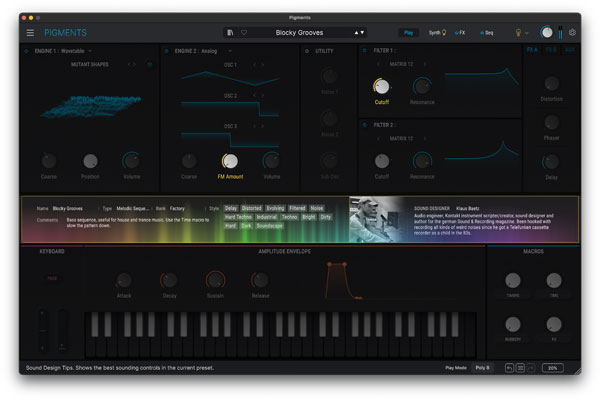
Task: Select previous OSC 1 waveform arrow
Action: coord(254,65)
